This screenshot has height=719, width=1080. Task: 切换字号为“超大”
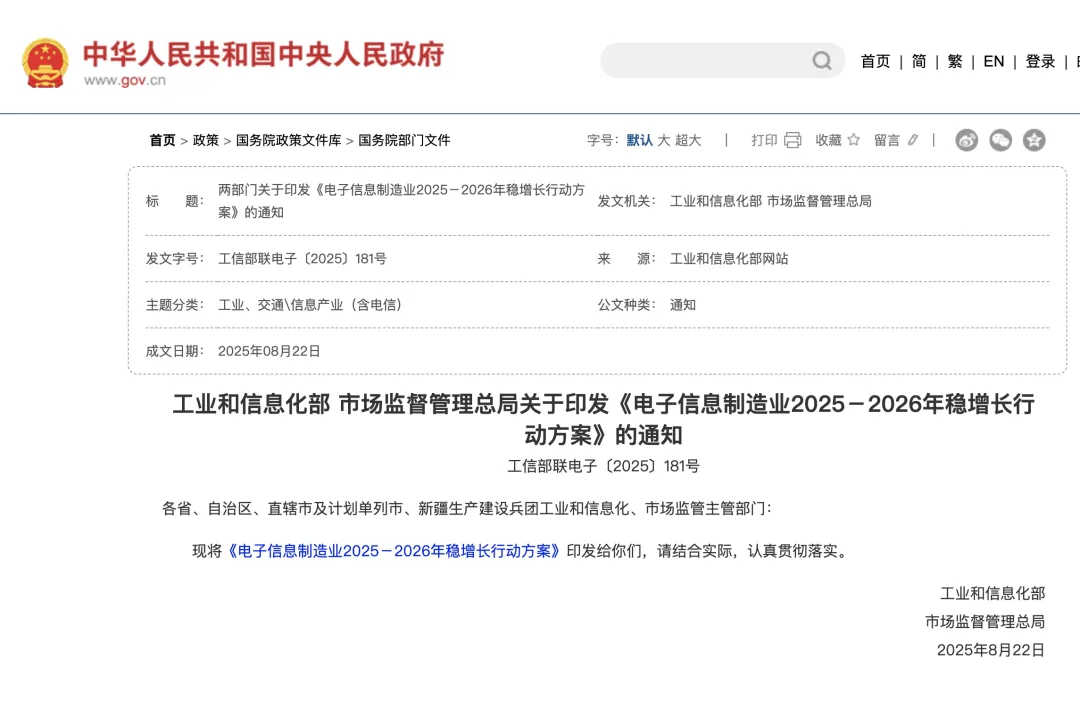688,140
